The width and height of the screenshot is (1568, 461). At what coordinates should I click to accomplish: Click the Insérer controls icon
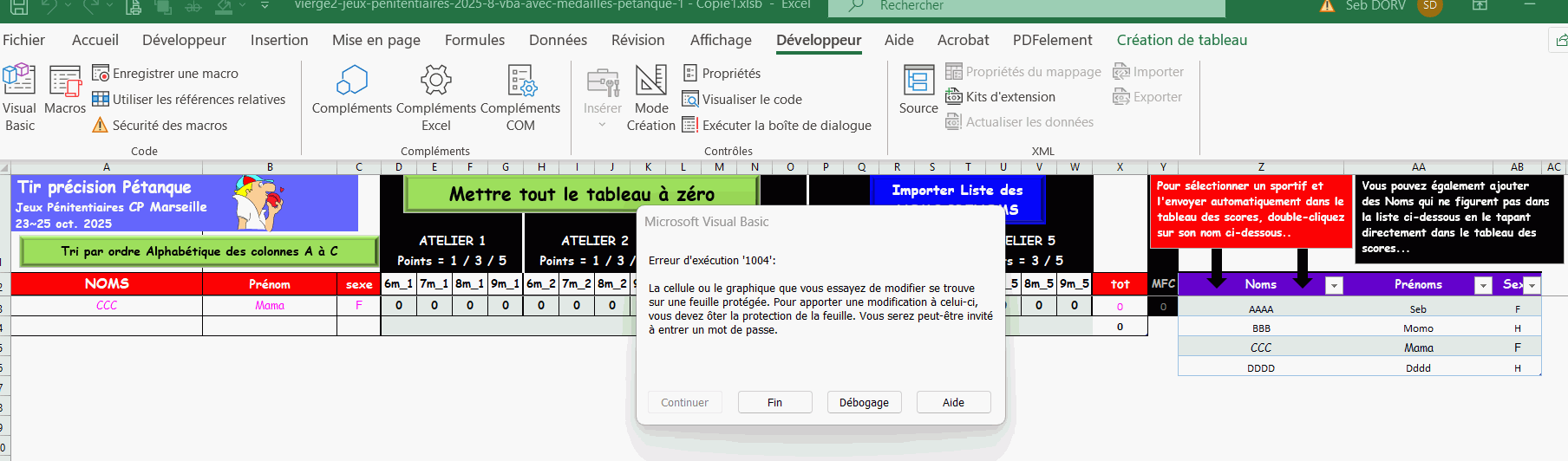coord(603,82)
